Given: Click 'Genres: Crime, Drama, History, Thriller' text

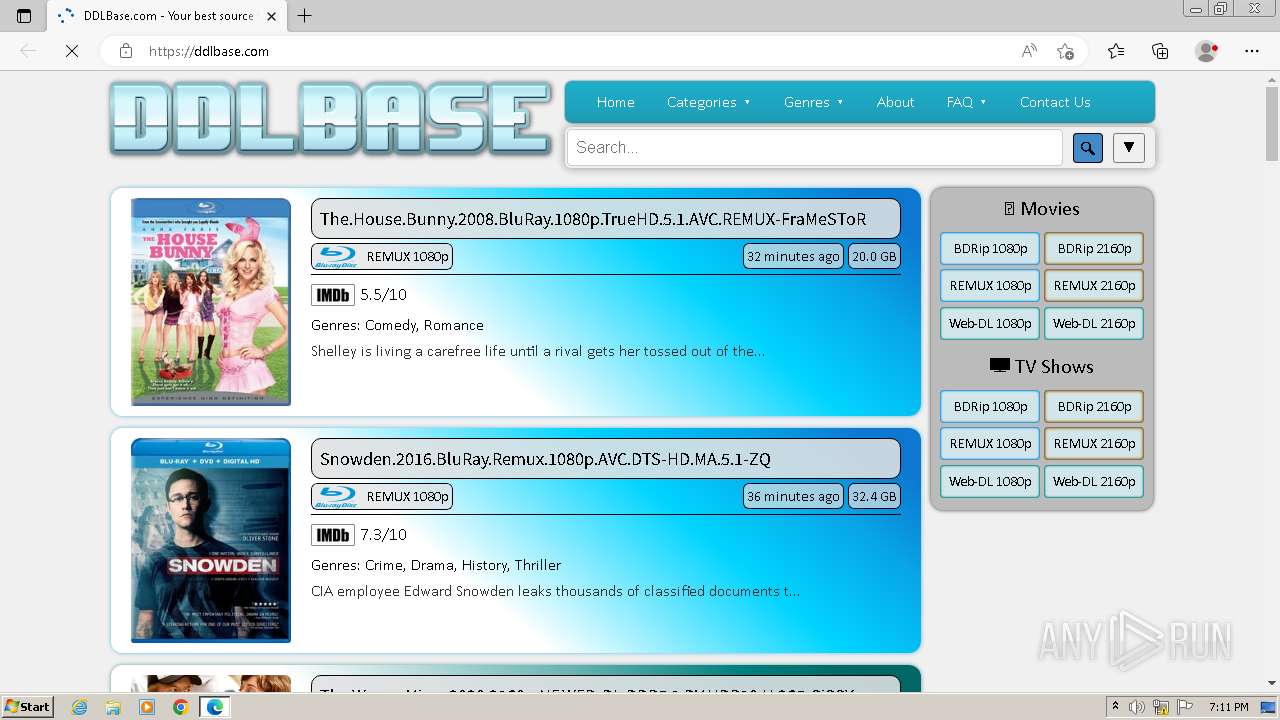Looking at the screenshot, I should [436, 565].
